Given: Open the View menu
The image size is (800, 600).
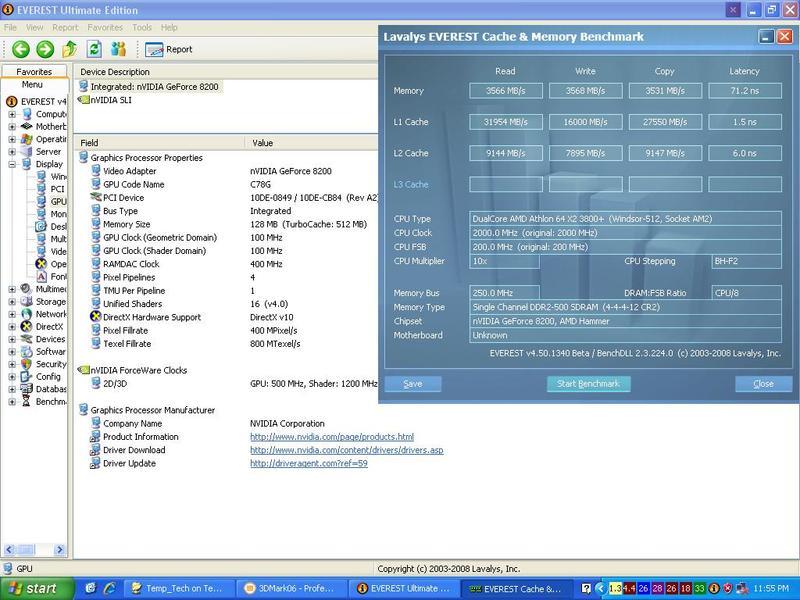Looking at the screenshot, I should [x=34, y=28].
